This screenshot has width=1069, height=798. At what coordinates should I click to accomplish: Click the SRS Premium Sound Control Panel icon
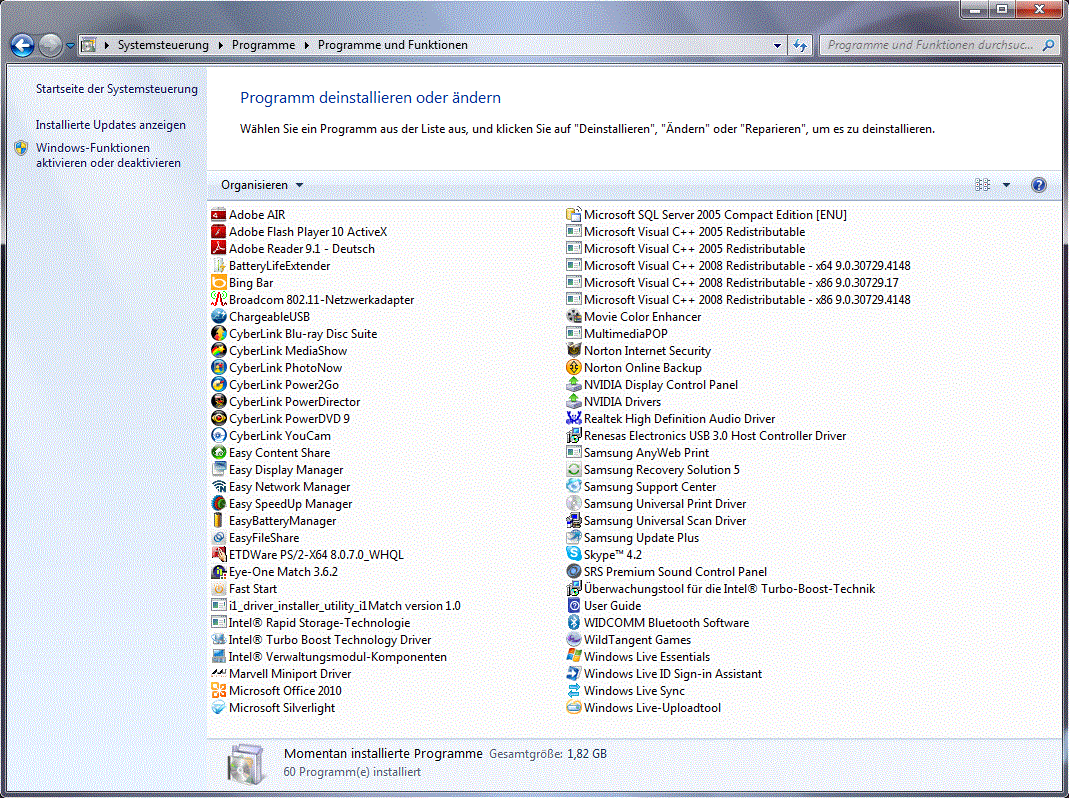click(x=574, y=572)
